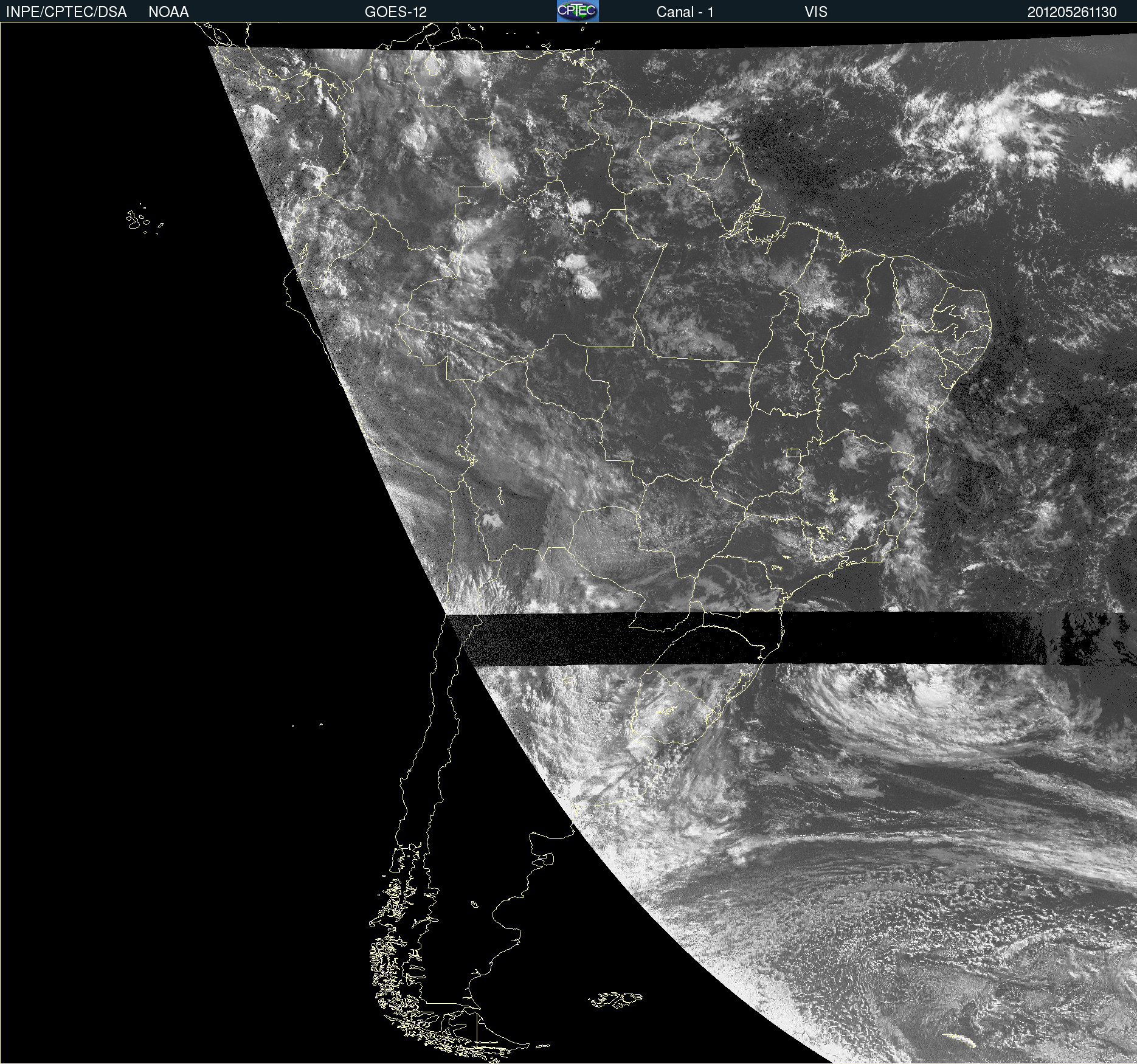Click the GOES-12 satellite label
This screenshot has width=1137, height=1064.
coord(396,12)
